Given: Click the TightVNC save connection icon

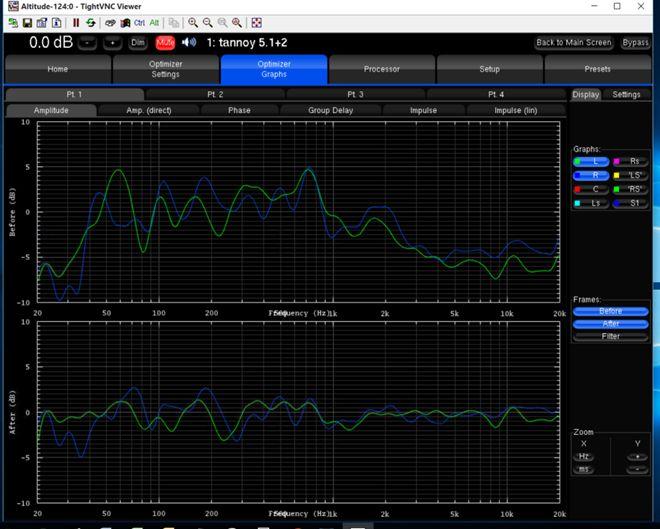Looking at the screenshot, I should tap(28, 22).
